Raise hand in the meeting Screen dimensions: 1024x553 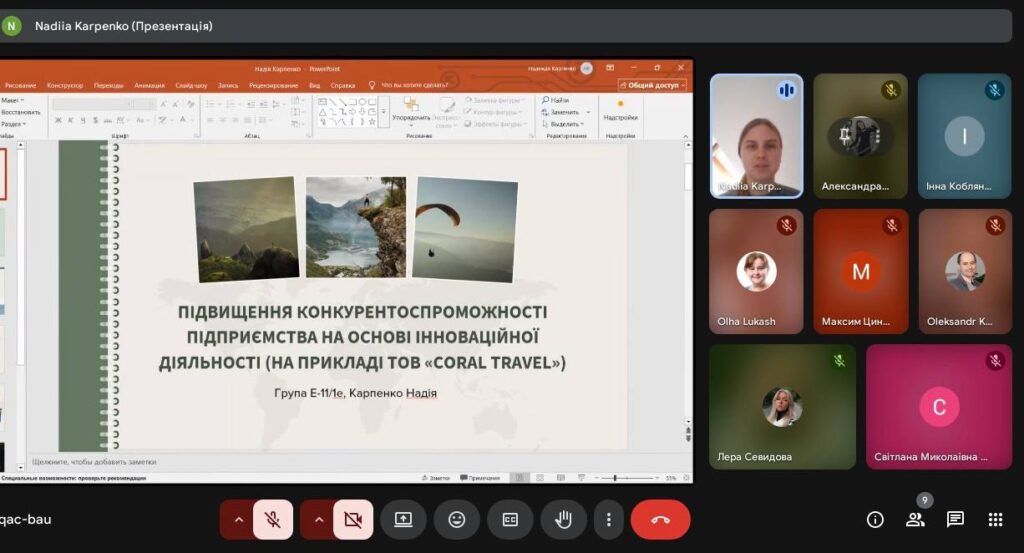click(x=564, y=520)
